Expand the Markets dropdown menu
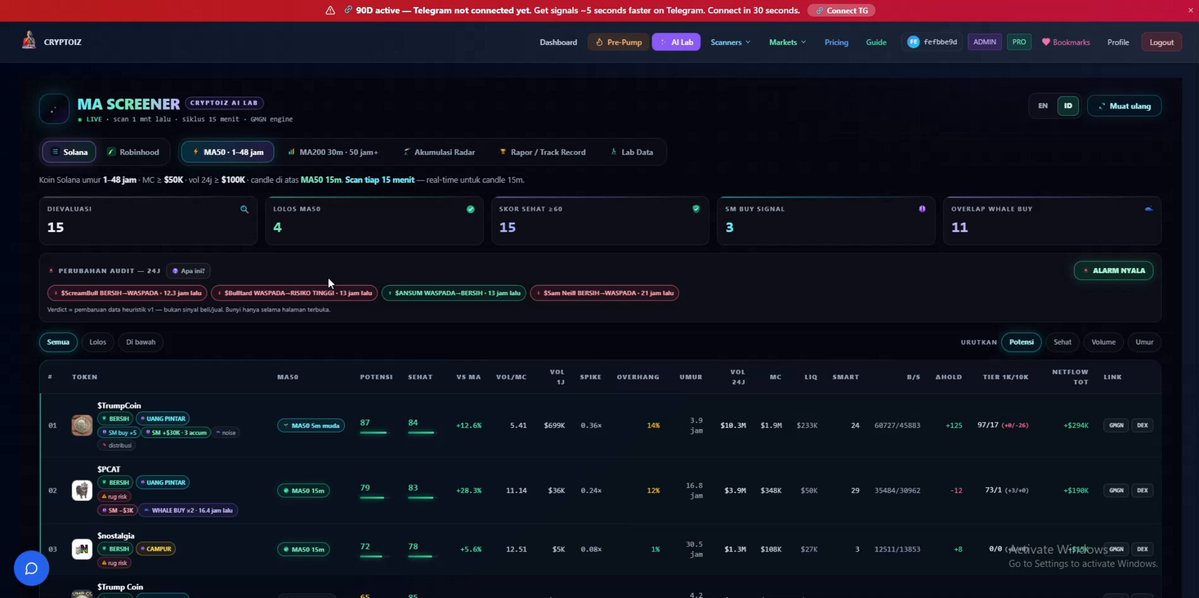This screenshot has width=1199, height=598. [x=788, y=42]
